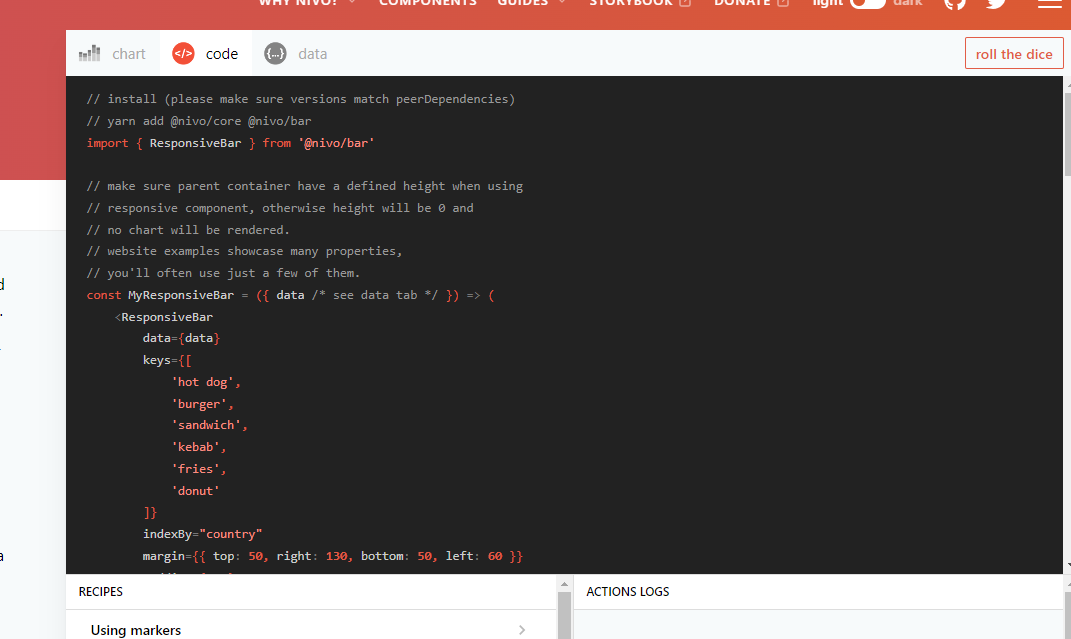The image size is (1071, 639).
Task: Click the code panel vertical scrollbar
Action: [x=1068, y=133]
